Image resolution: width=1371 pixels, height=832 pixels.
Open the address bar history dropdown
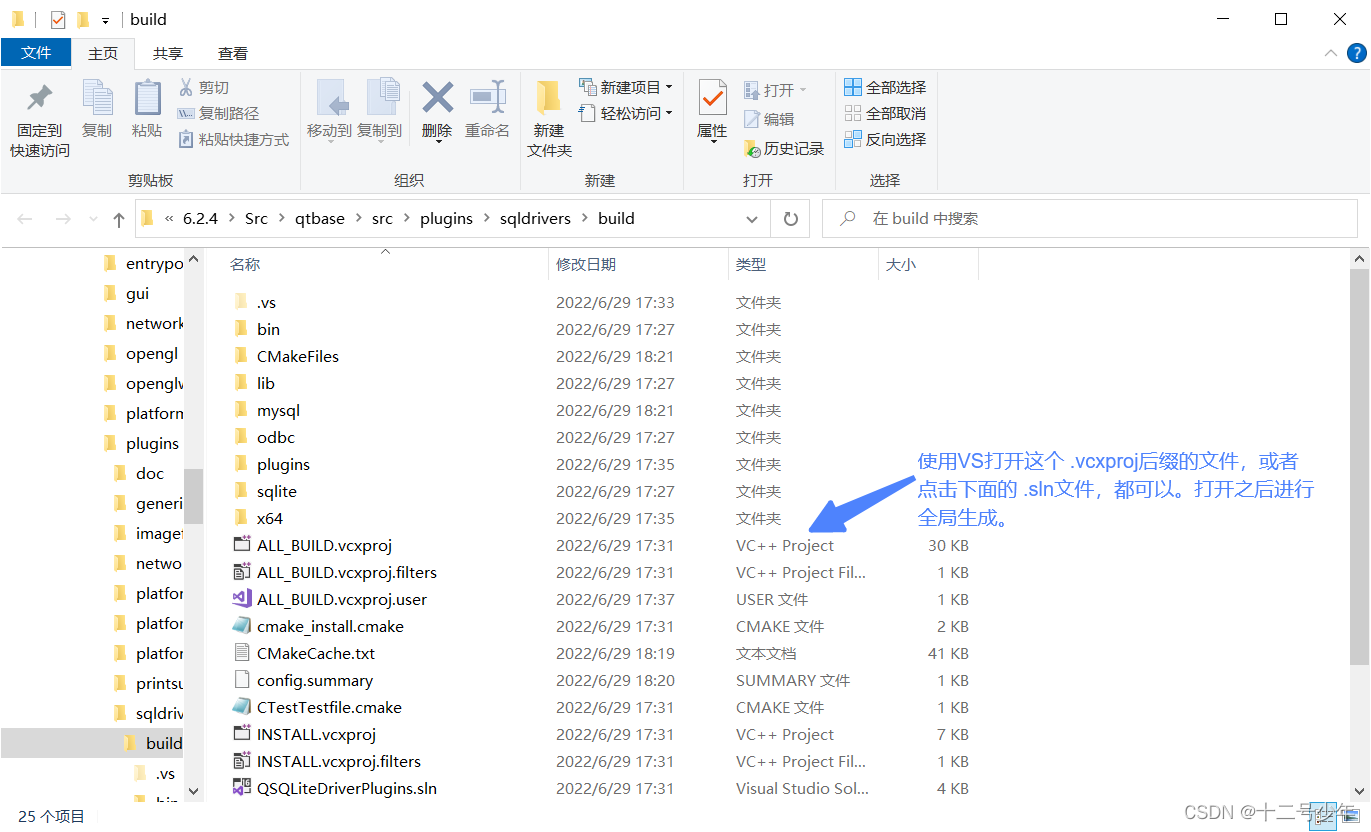coord(752,219)
